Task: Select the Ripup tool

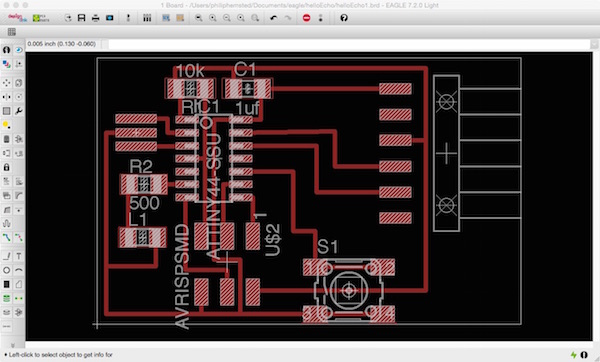Action: coord(18,238)
